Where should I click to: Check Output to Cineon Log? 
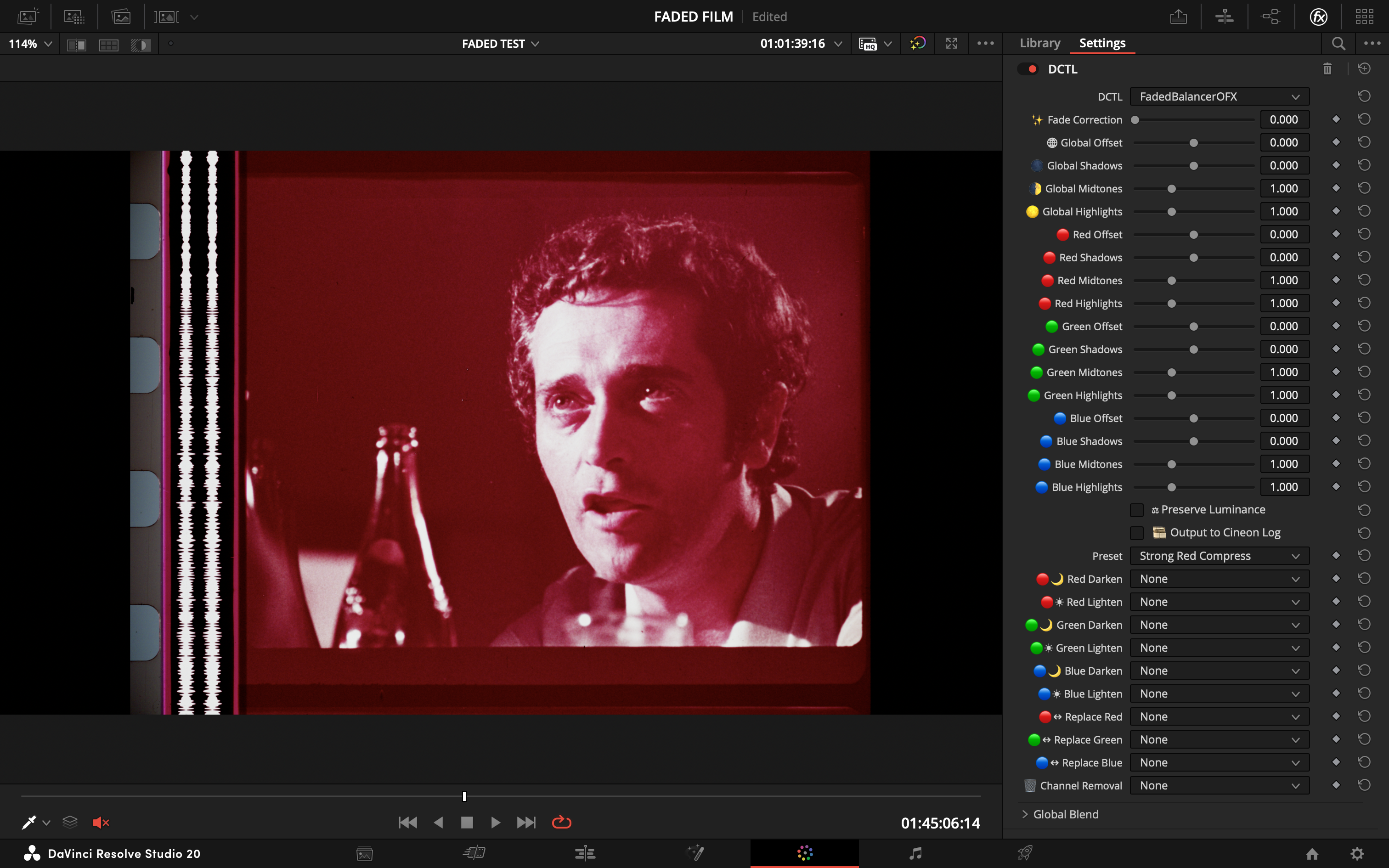pyautogui.click(x=1136, y=533)
